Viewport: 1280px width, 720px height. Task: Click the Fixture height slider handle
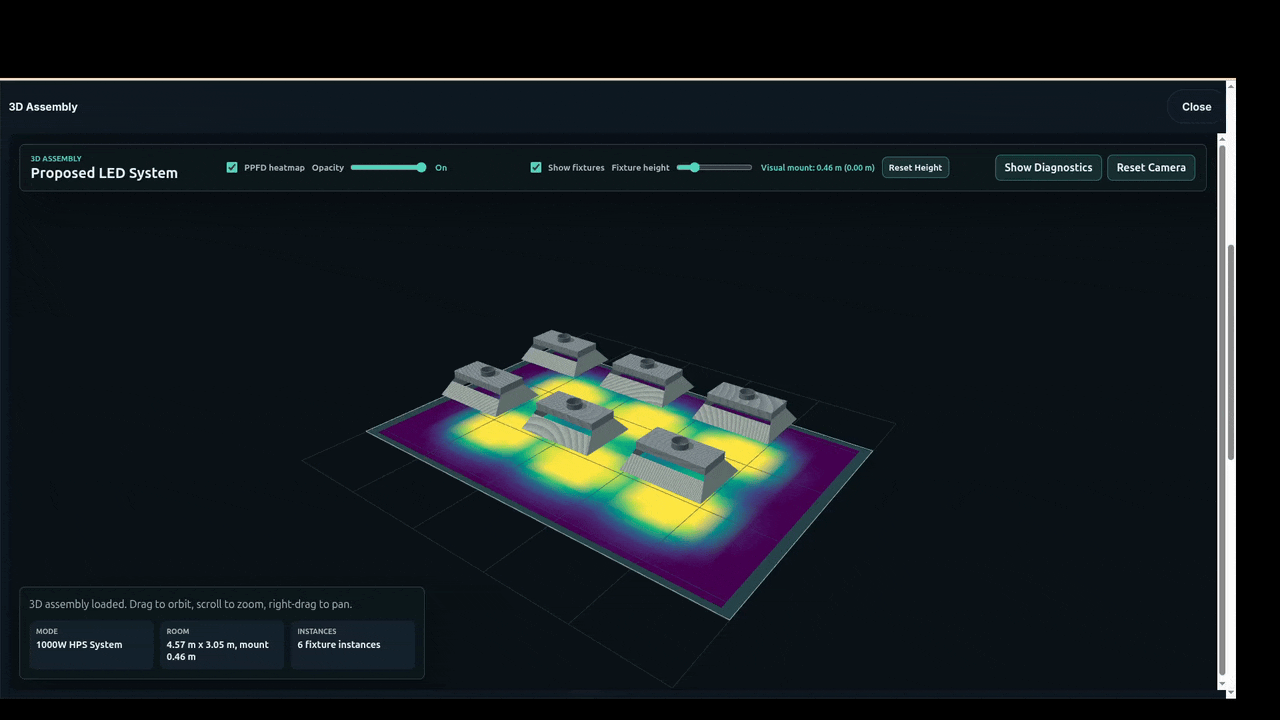(695, 167)
